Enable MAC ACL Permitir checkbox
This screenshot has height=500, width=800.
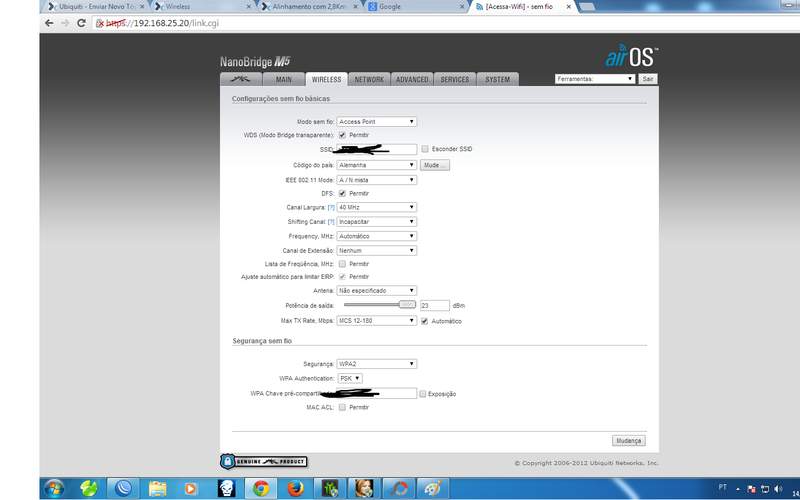pos(342,407)
